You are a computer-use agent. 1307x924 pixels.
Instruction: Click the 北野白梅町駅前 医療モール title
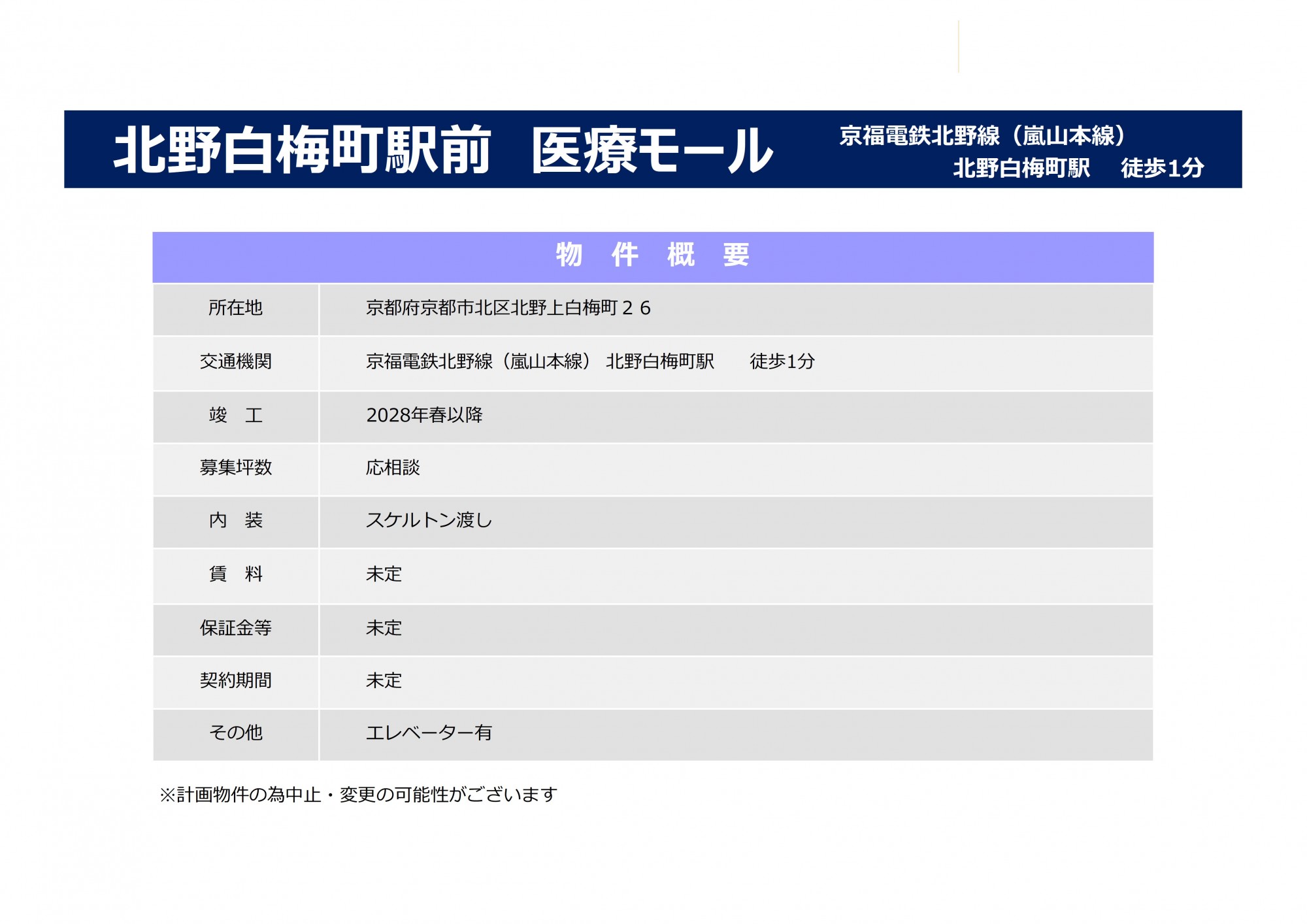pyautogui.click(x=443, y=150)
